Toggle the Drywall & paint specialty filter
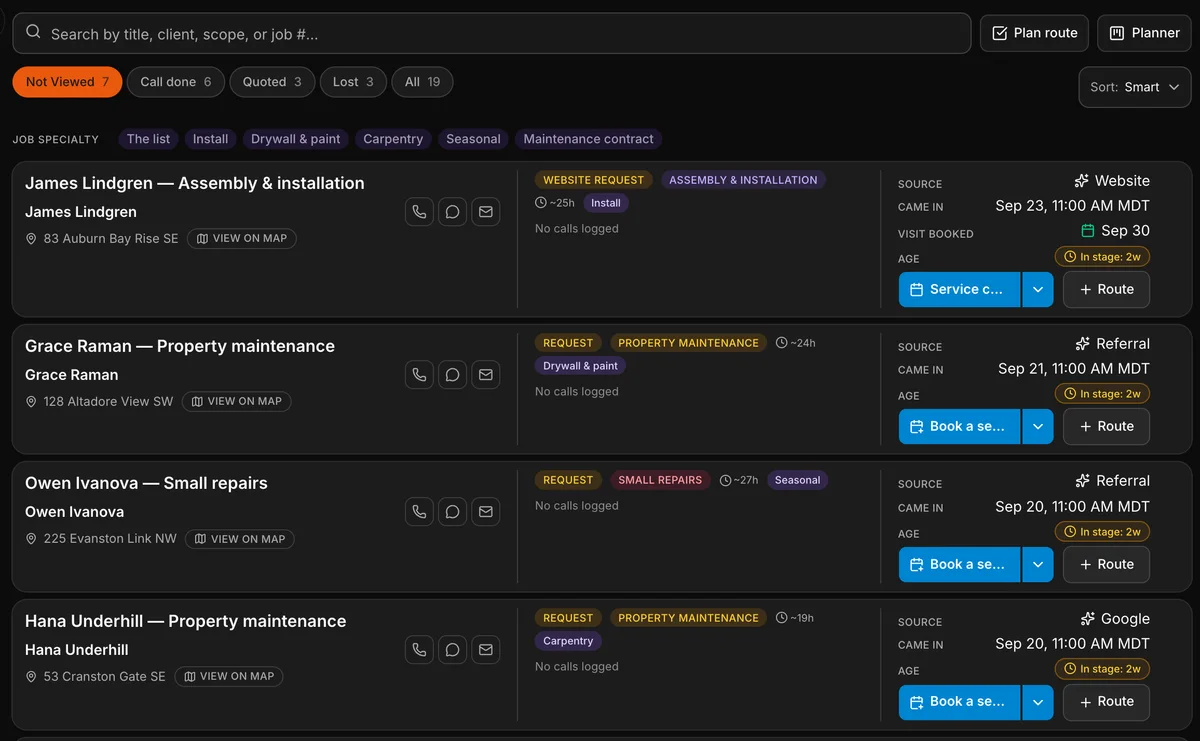The image size is (1200, 741). 296,139
